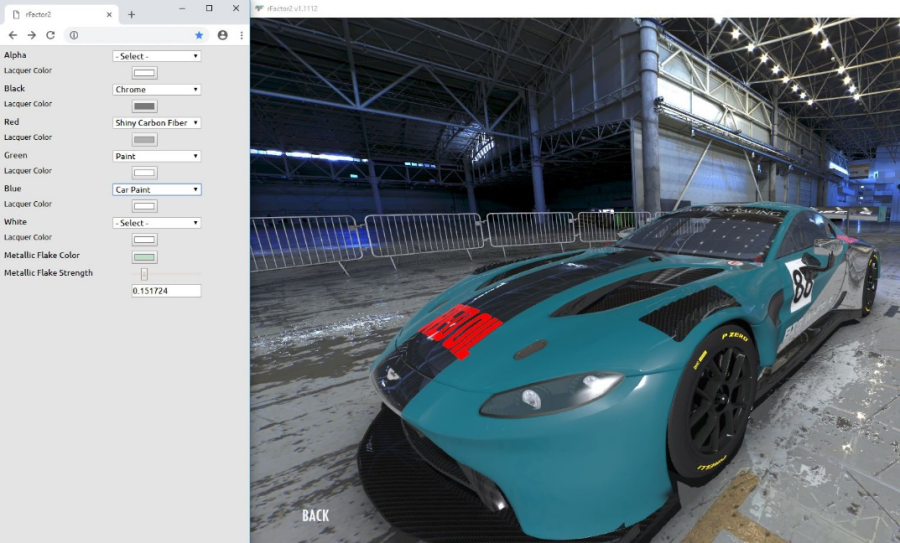Open the White material dropdown
Viewport: 900px width, 543px height.
pyautogui.click(x=157, y=223)
